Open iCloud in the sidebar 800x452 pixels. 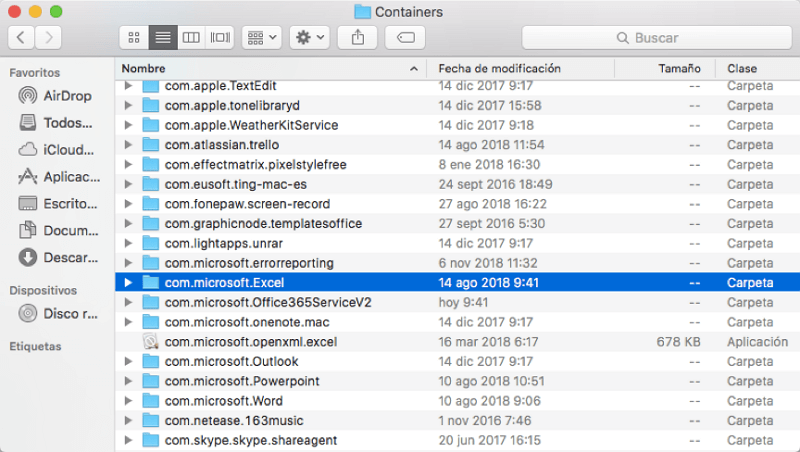coord(55,150)
